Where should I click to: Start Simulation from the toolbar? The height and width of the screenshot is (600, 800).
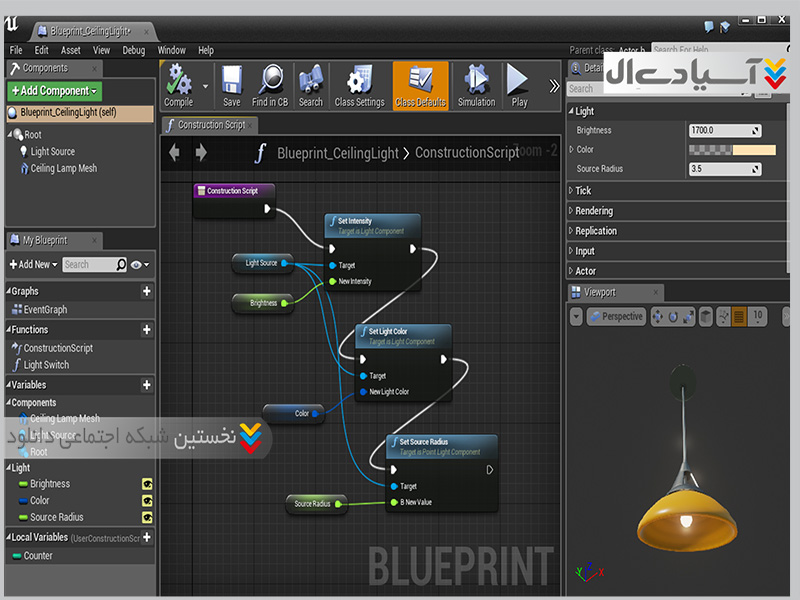[476, 81]
